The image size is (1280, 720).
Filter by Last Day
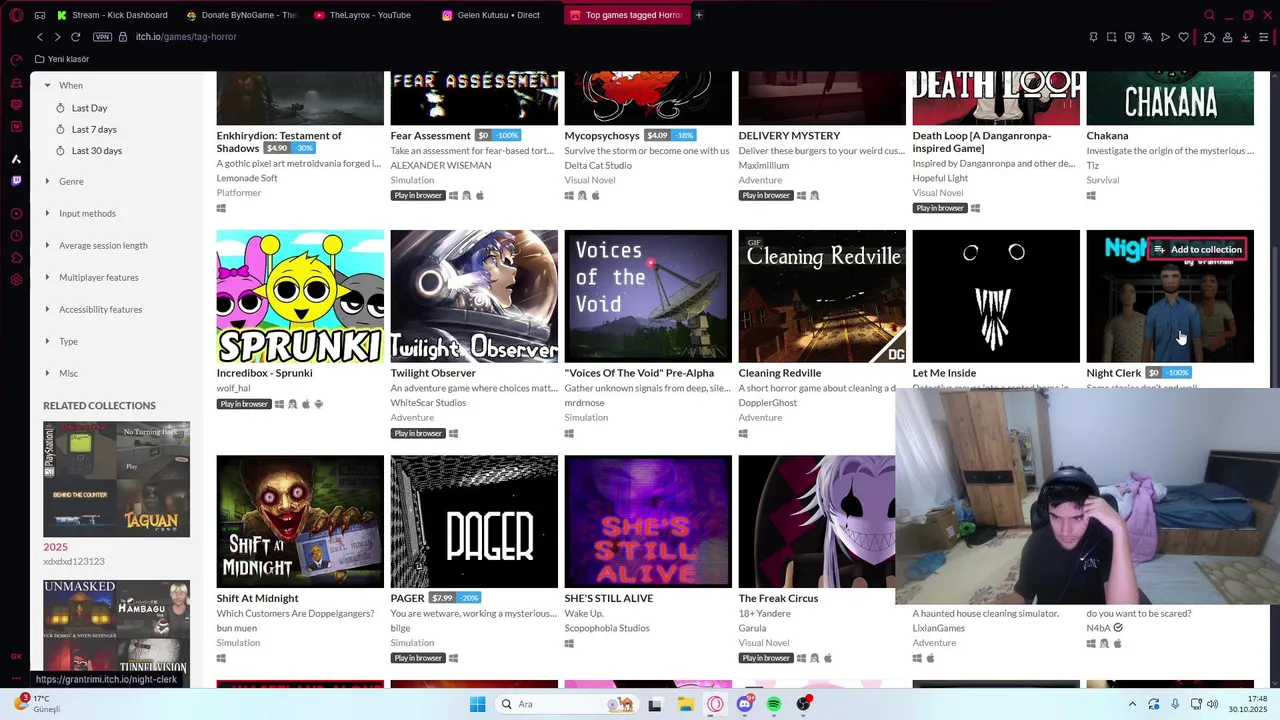[82, 108]
